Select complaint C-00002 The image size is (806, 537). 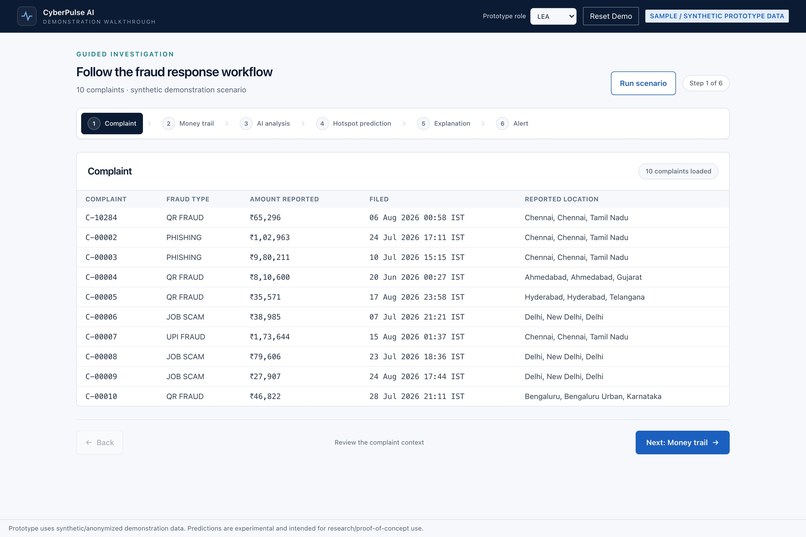[x=402, y=237]
